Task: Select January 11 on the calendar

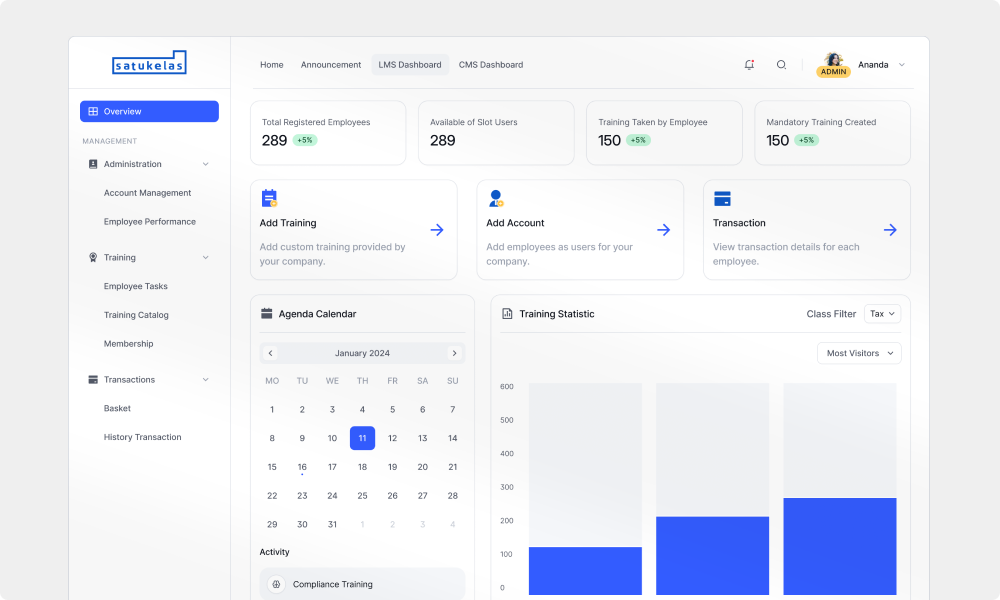Action: [362, 438]
